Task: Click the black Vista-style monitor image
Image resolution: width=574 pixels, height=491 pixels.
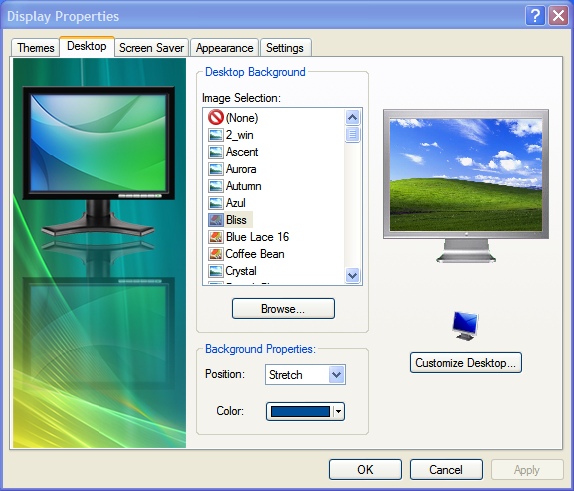Action: [98, 161]
